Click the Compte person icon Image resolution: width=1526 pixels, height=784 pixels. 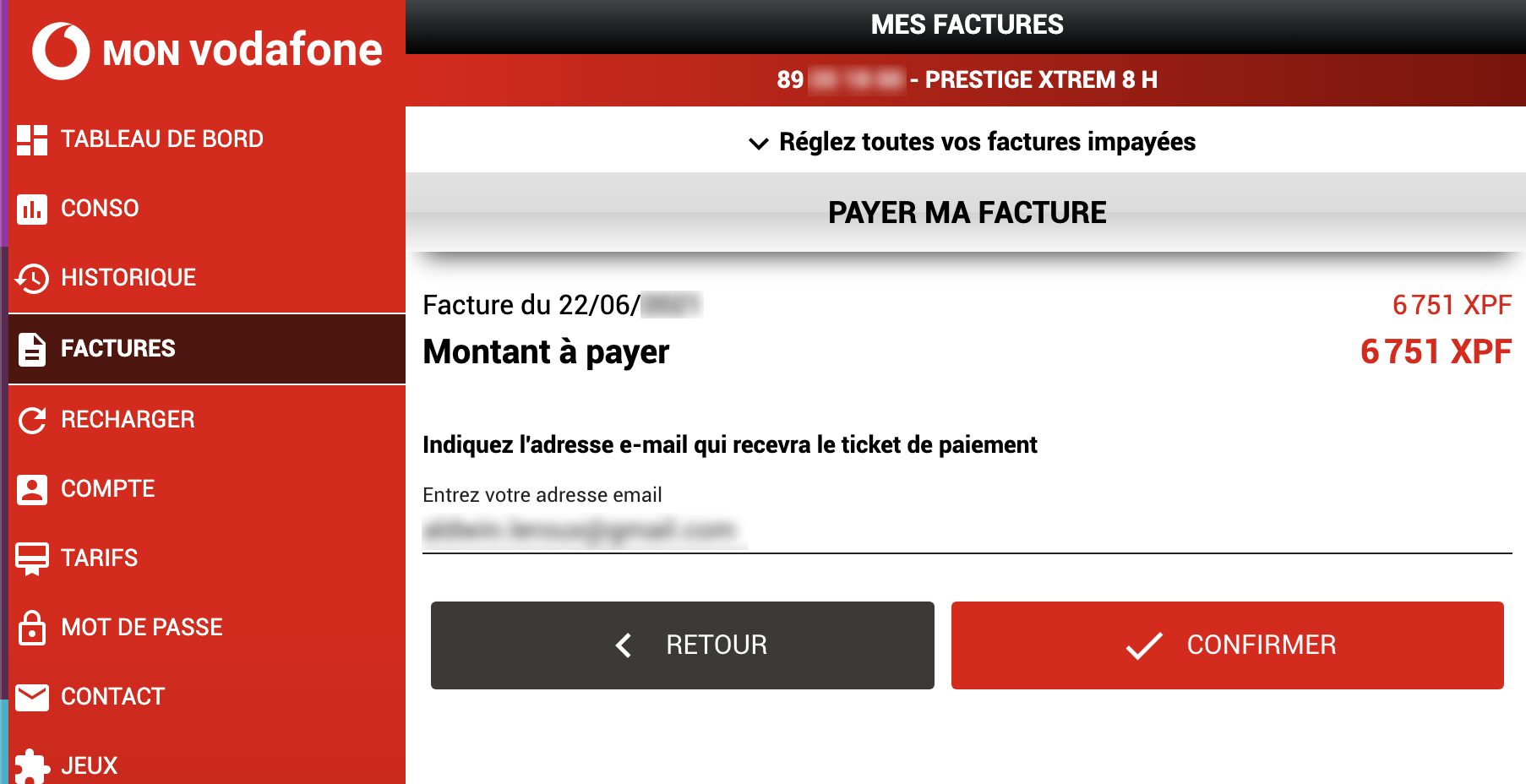[32, 489]
